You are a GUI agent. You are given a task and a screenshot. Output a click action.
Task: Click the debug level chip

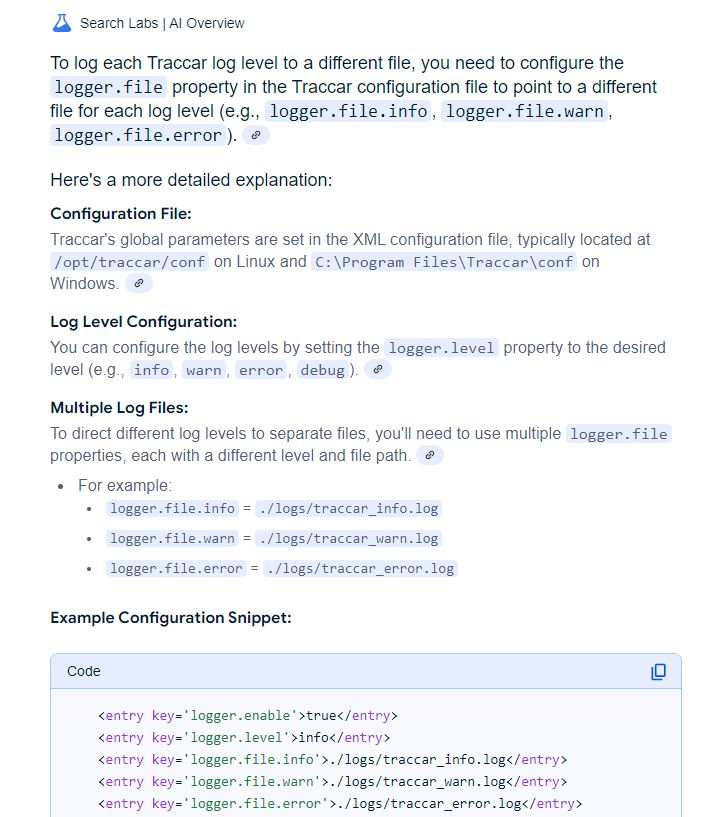322,370
